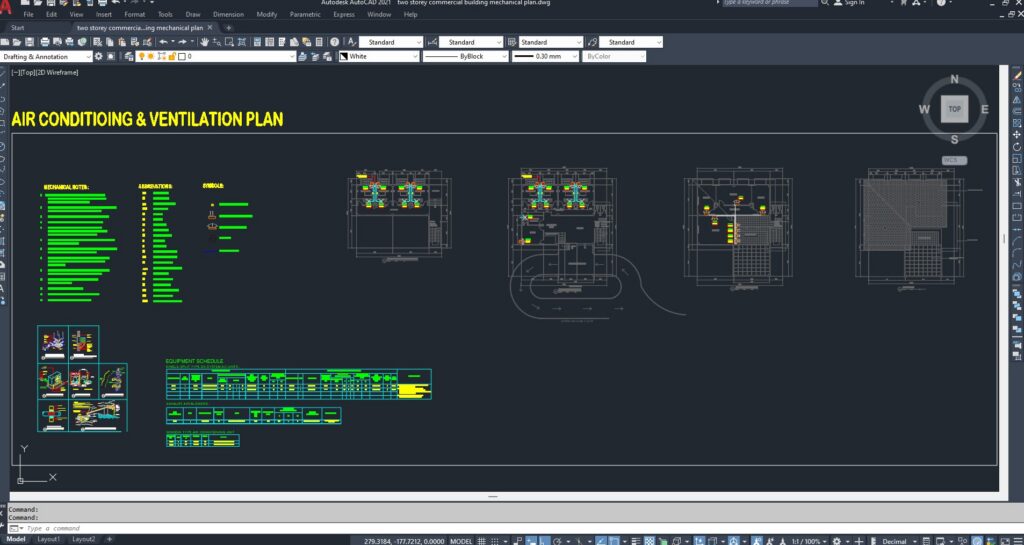Click the 1:1 / 100% annotation scale
The width and height of the screenshot is (1024, 545).
click(x=808, y=540)
